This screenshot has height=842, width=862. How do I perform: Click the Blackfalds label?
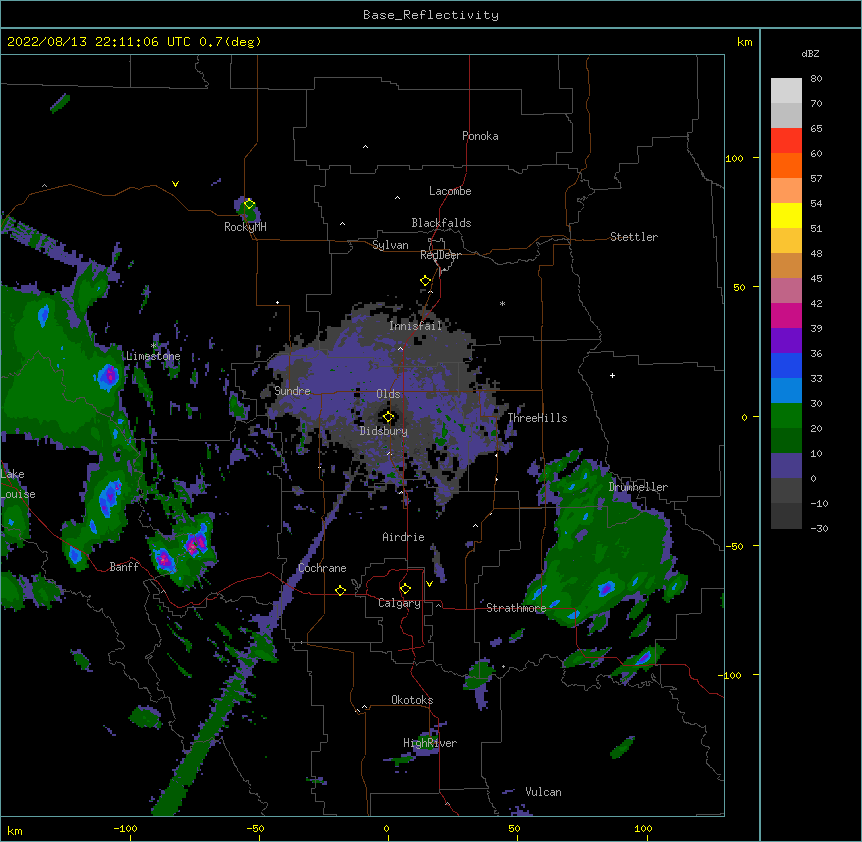pos(441,223)
